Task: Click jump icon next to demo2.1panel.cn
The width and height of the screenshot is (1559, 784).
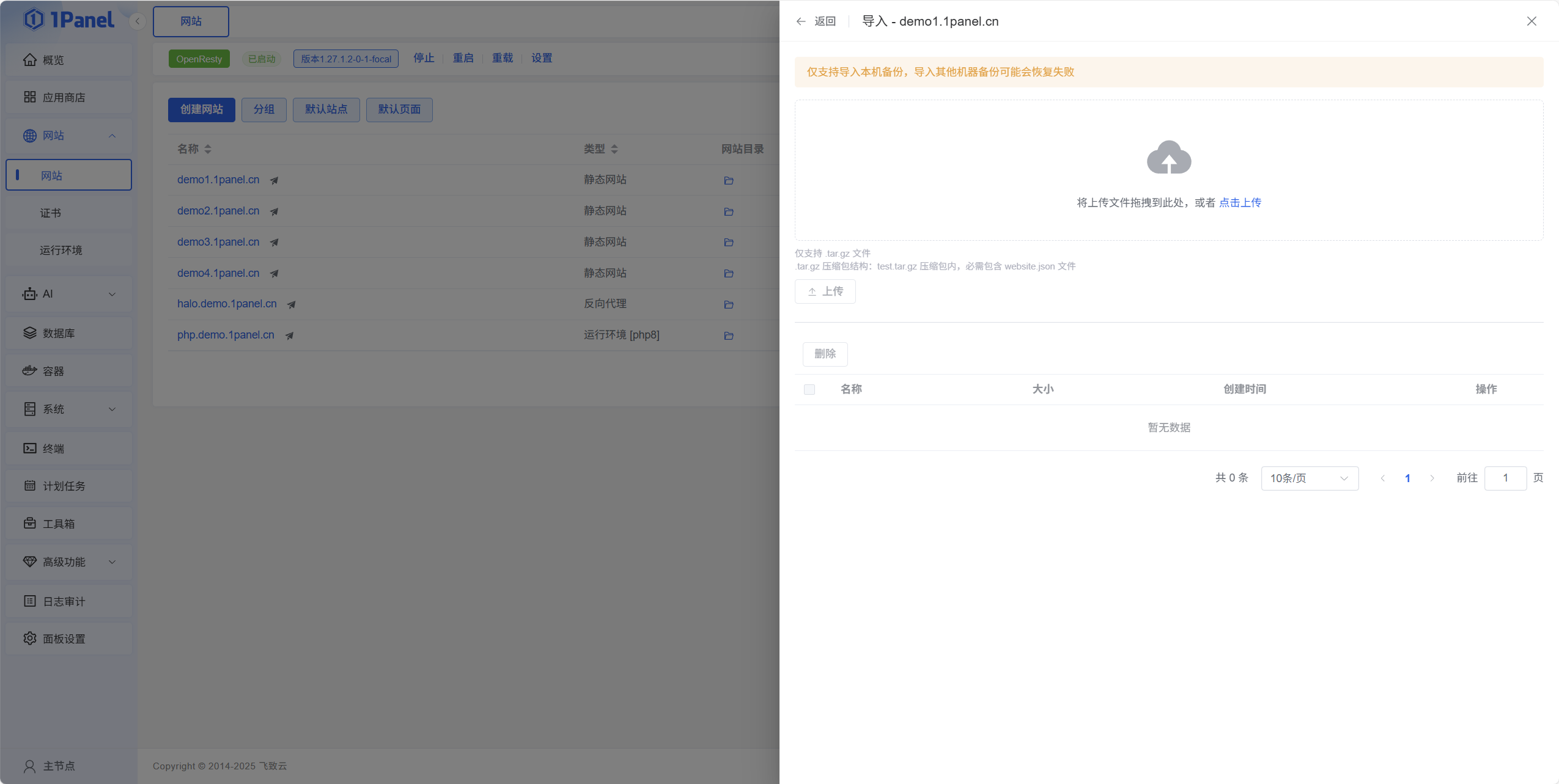Action: (274, 211)
